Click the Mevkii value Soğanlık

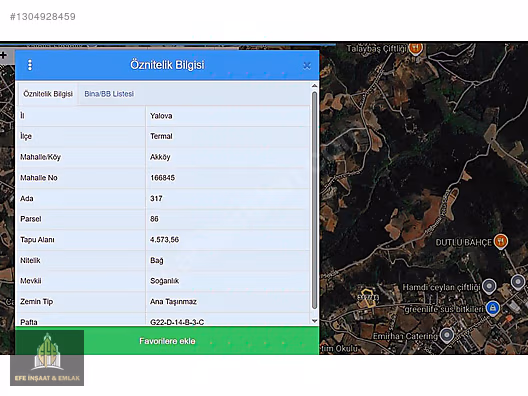click(228, 281)
